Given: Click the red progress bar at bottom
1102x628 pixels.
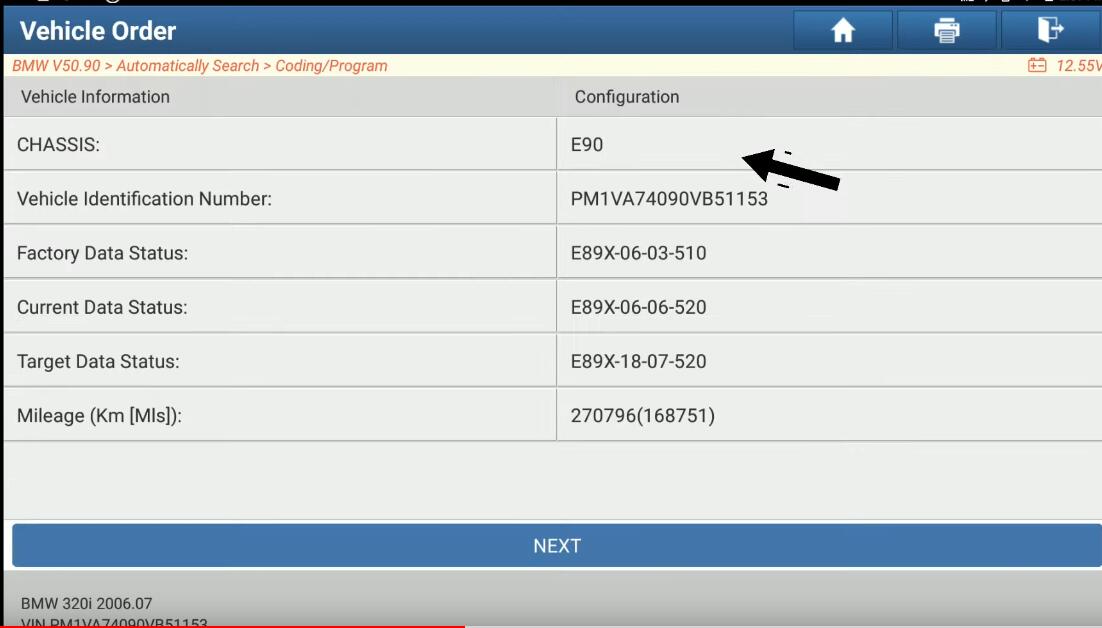Looking at the screenshot, I should (x=232, y=625).
